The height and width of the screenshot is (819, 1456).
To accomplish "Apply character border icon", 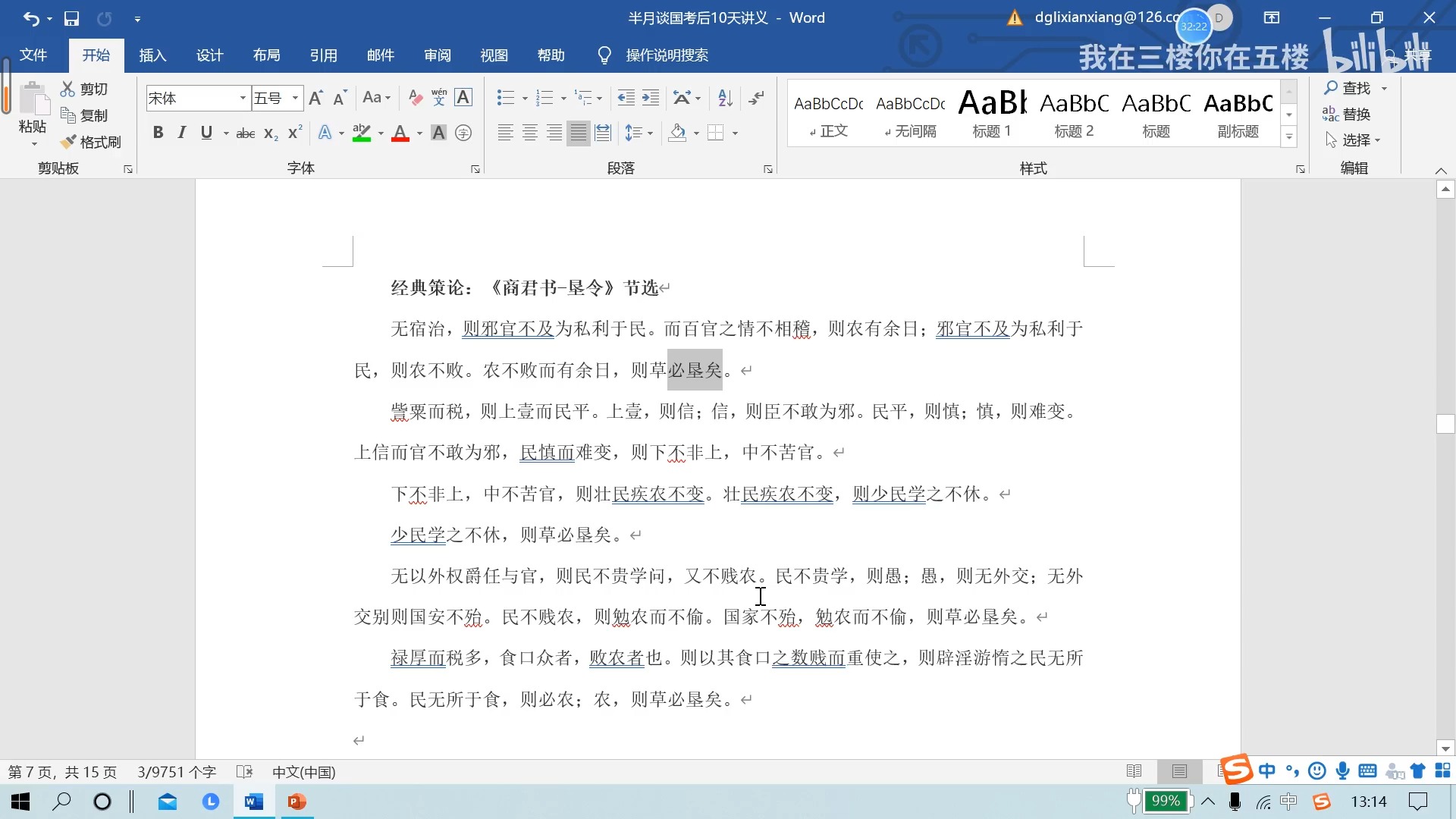I will coord(463,98).
